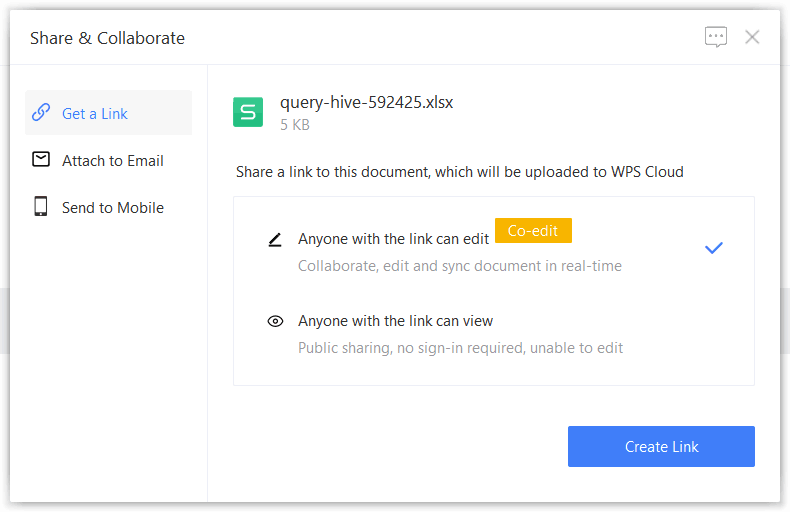Choose Anyone with the link can view
This screenshot has width=790, height=512.
click(395, 321)
